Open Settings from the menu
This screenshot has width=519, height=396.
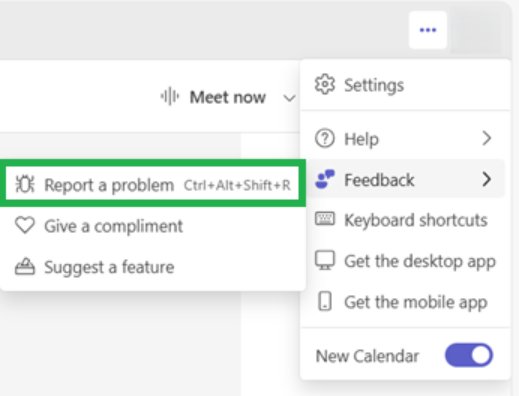point(405,85)
